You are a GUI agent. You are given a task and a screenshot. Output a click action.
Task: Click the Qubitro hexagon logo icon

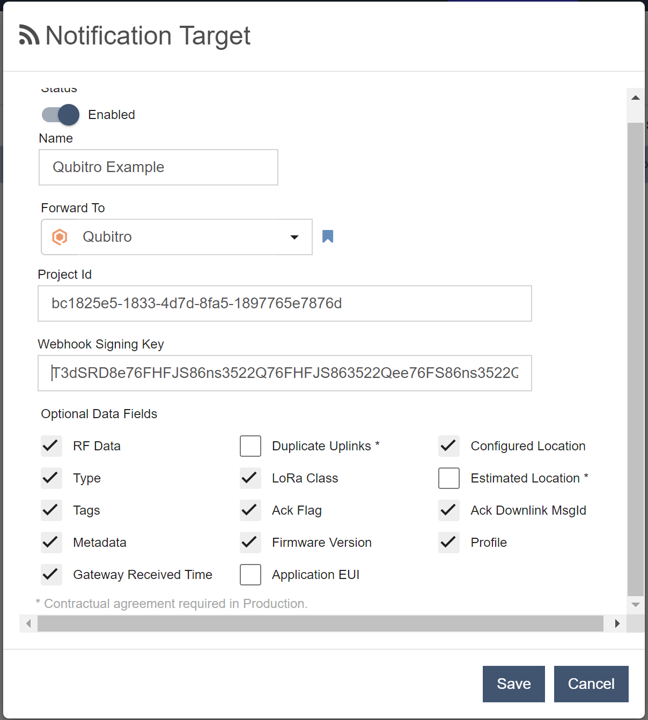click(x=60, y=237)
